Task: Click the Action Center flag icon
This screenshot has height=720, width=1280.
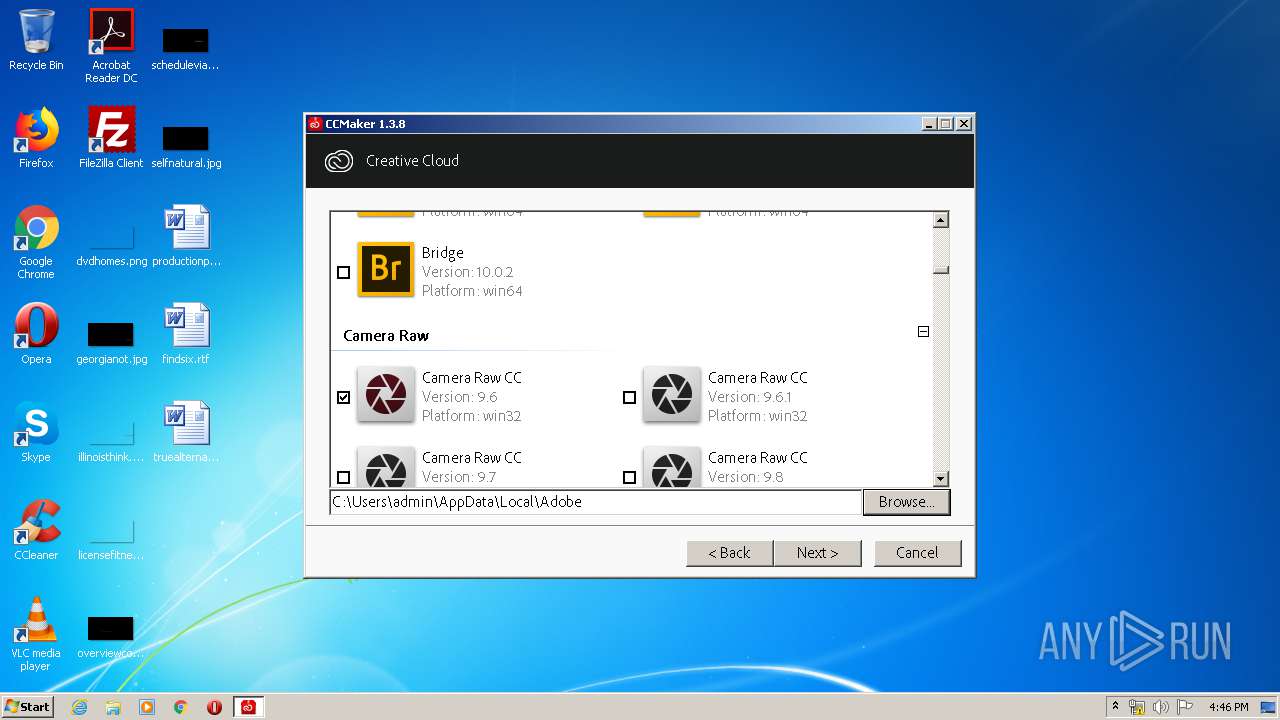Action: point(1184,707)
